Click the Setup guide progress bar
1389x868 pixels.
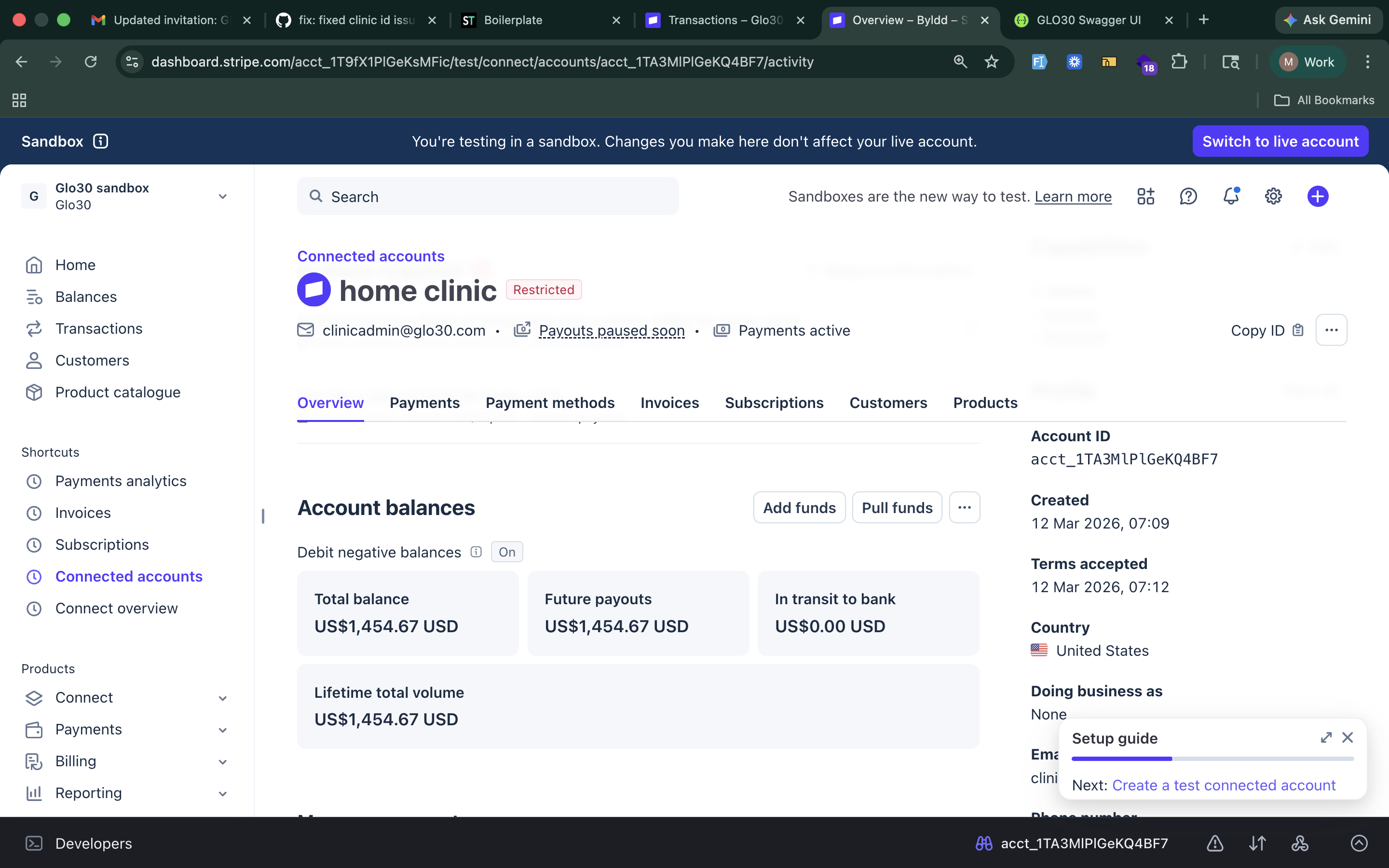1213,759
